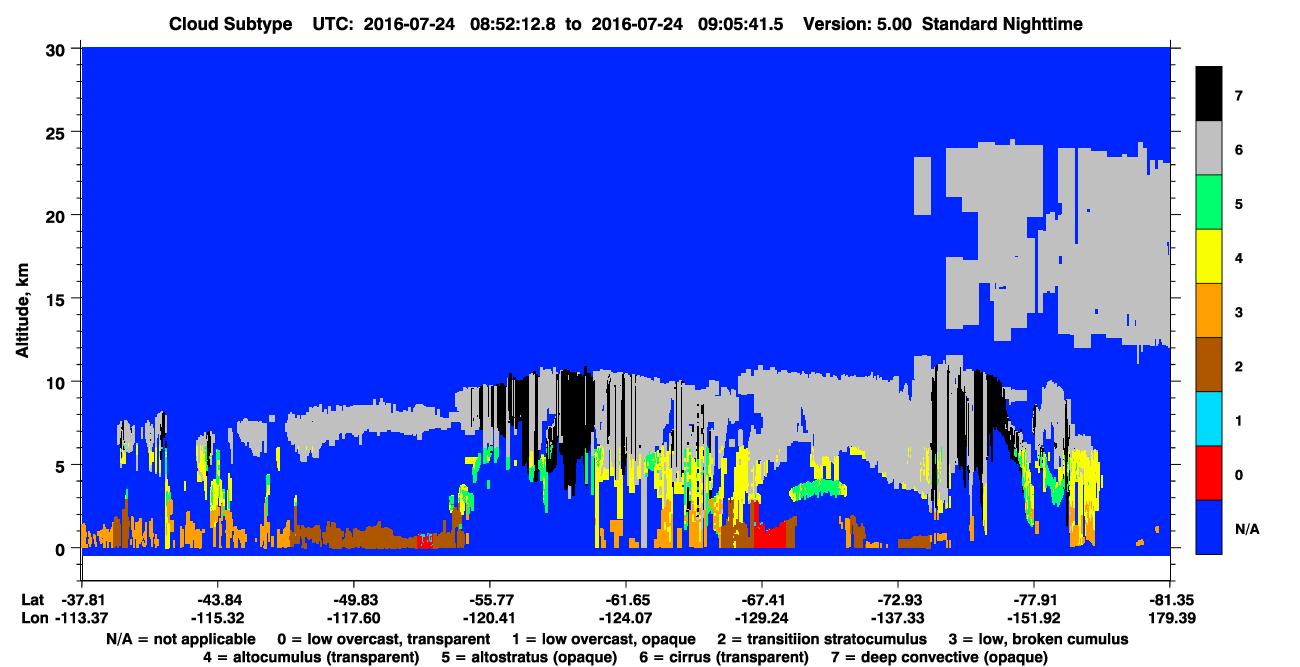Click the end time '09:05:41.5' in title

[738, 23]
